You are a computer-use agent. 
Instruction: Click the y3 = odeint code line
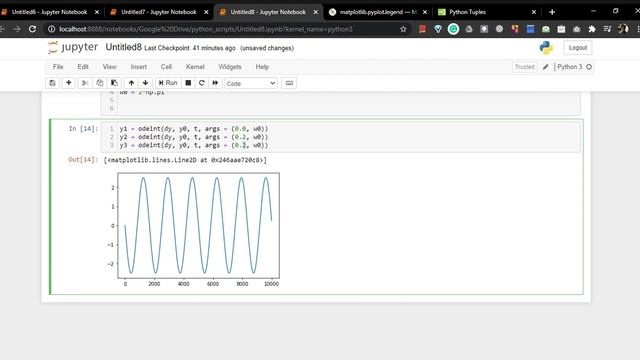pos(194,145)
